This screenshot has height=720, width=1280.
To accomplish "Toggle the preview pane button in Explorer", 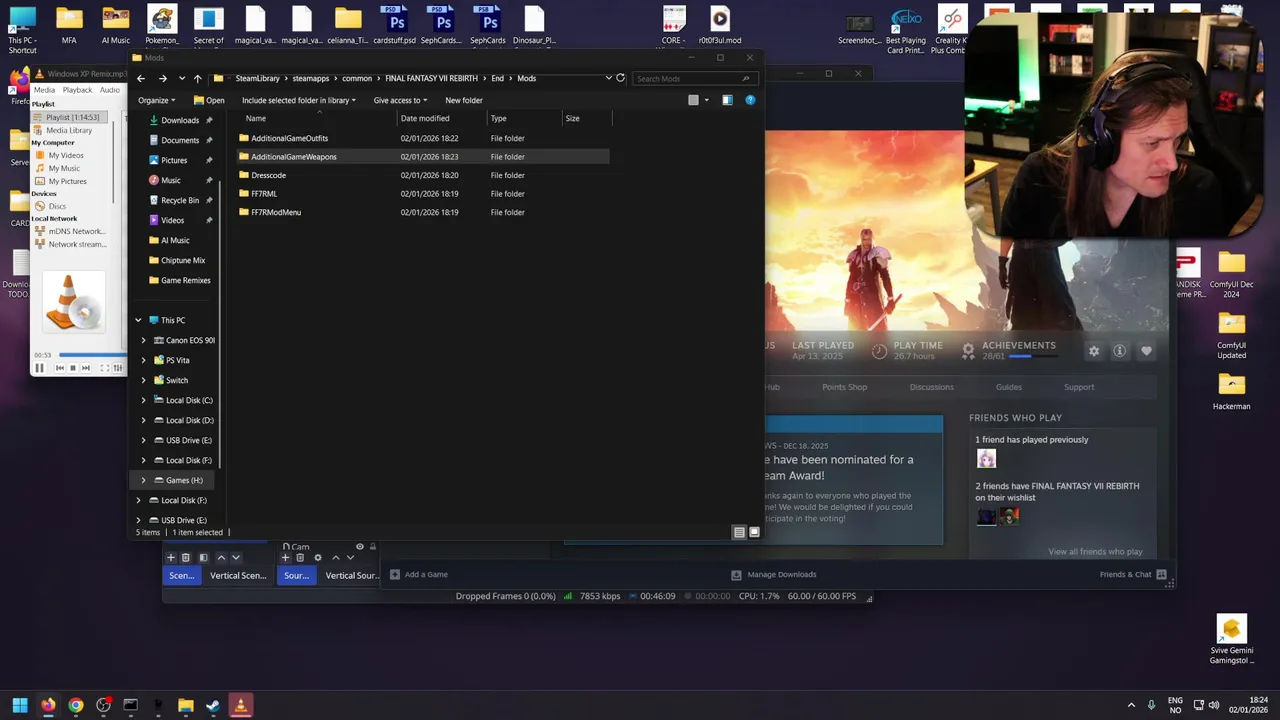I will pos(727,100).
